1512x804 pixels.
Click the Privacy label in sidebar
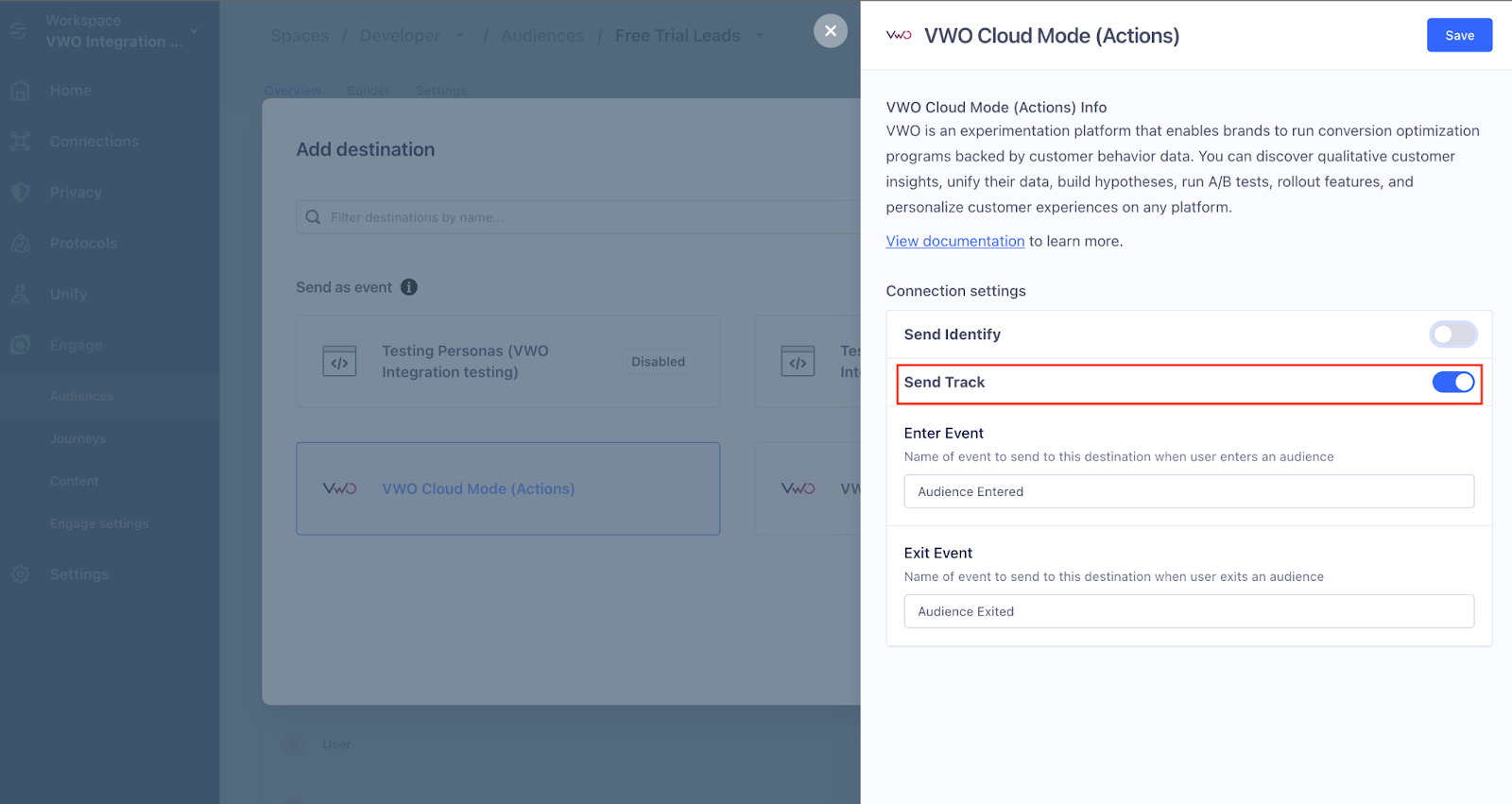point(76,193)
